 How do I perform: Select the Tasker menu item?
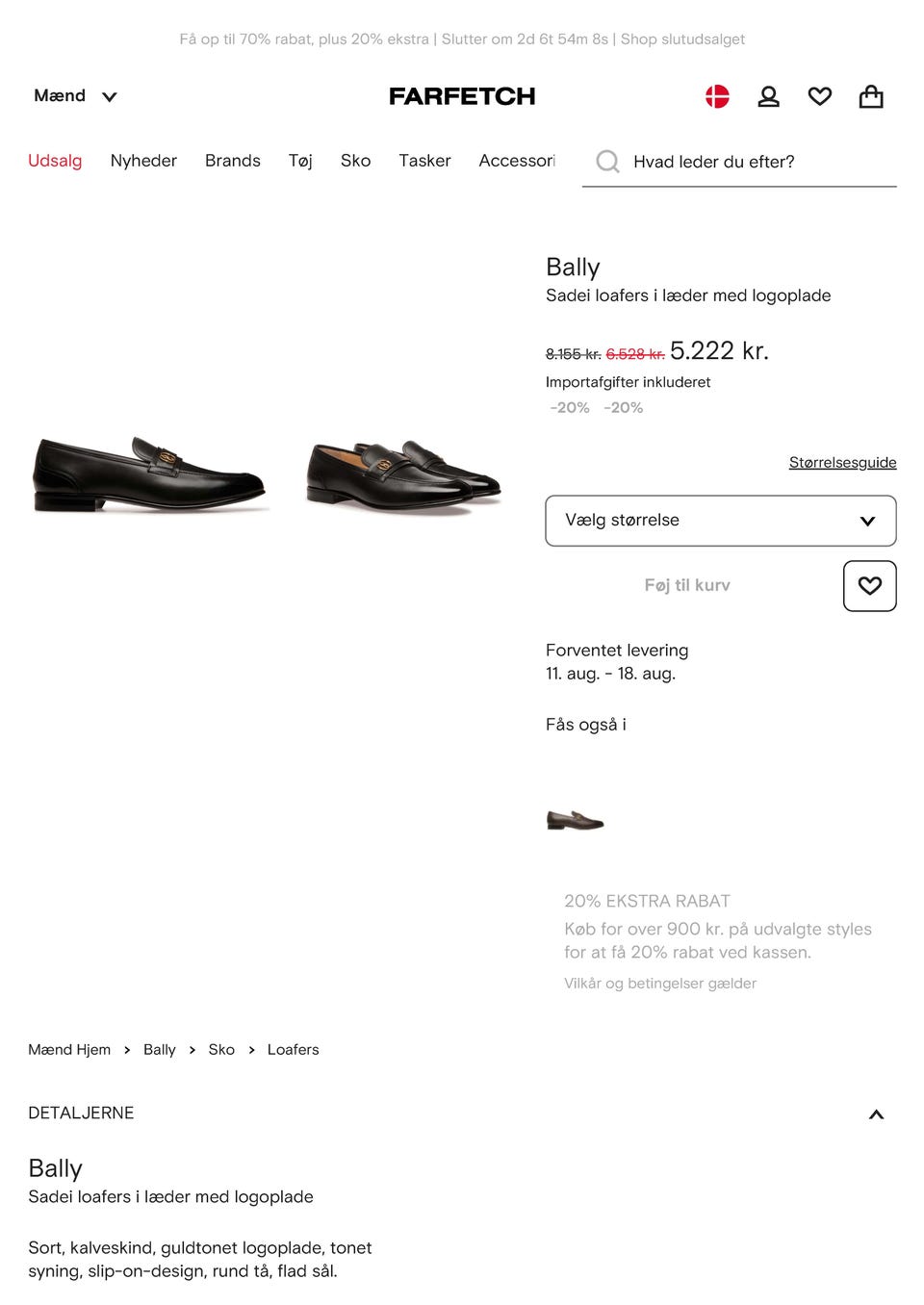[424, 161]
